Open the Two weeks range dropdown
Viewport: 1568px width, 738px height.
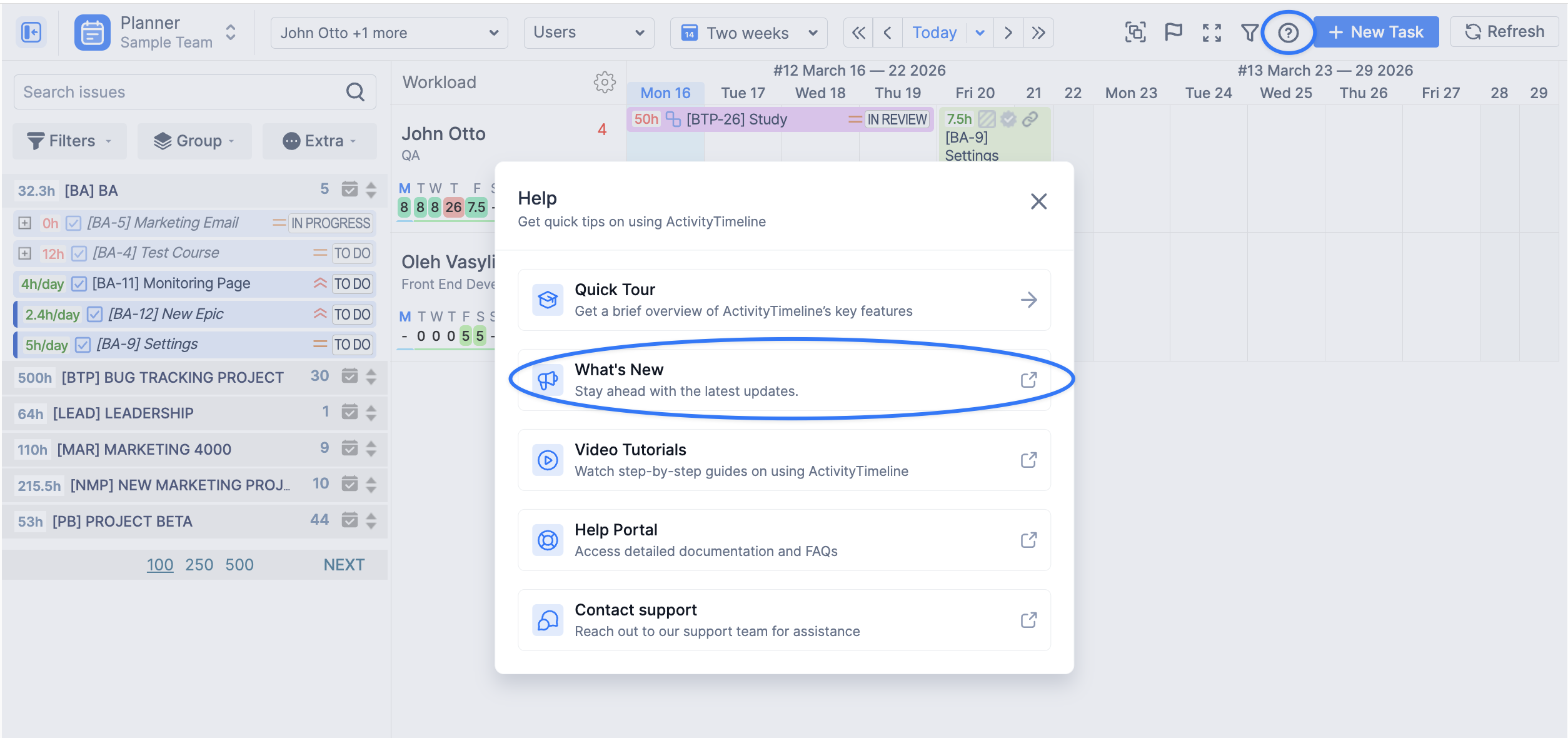click(748, 33)
